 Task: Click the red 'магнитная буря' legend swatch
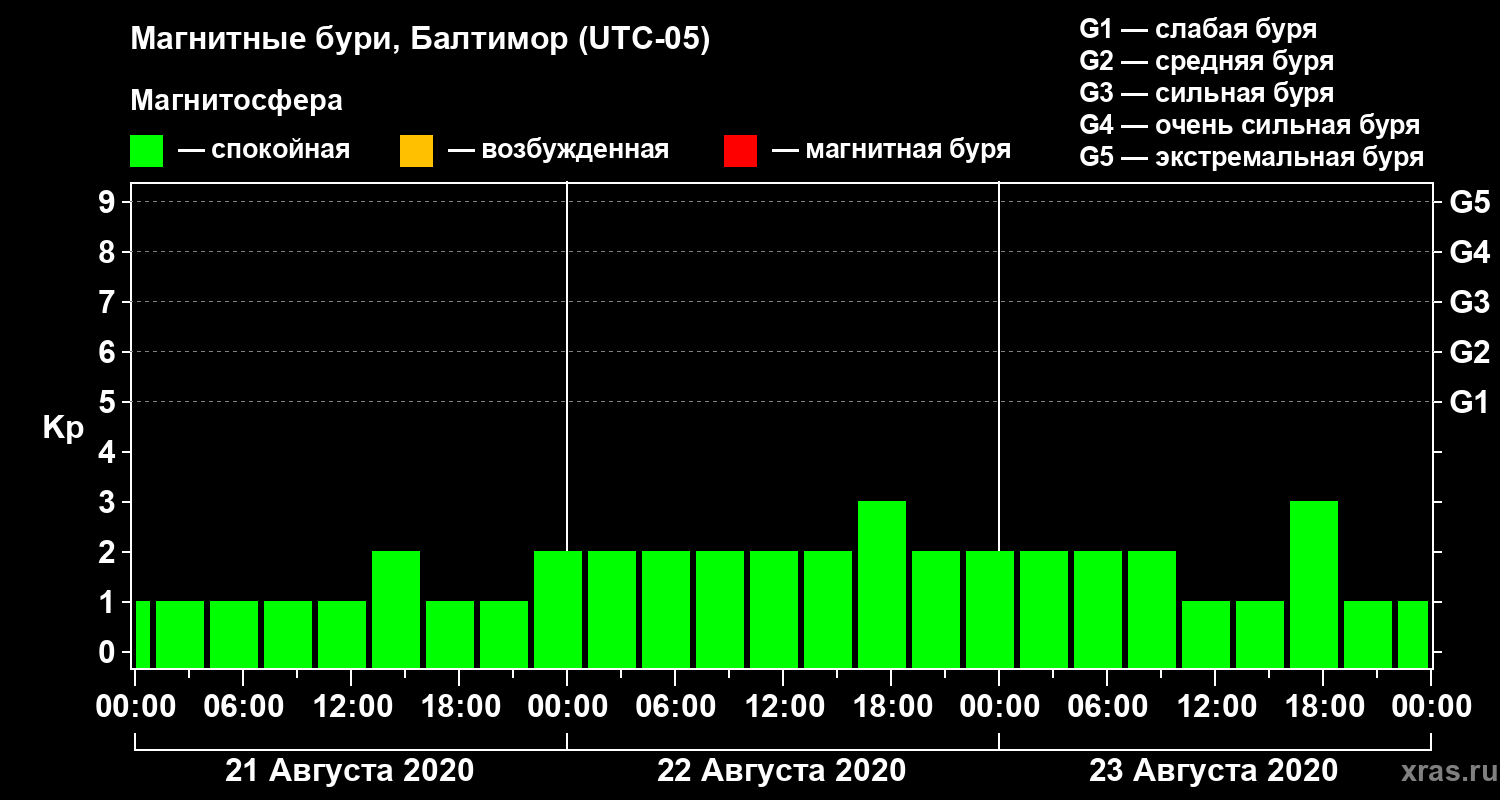click(740, 151)
